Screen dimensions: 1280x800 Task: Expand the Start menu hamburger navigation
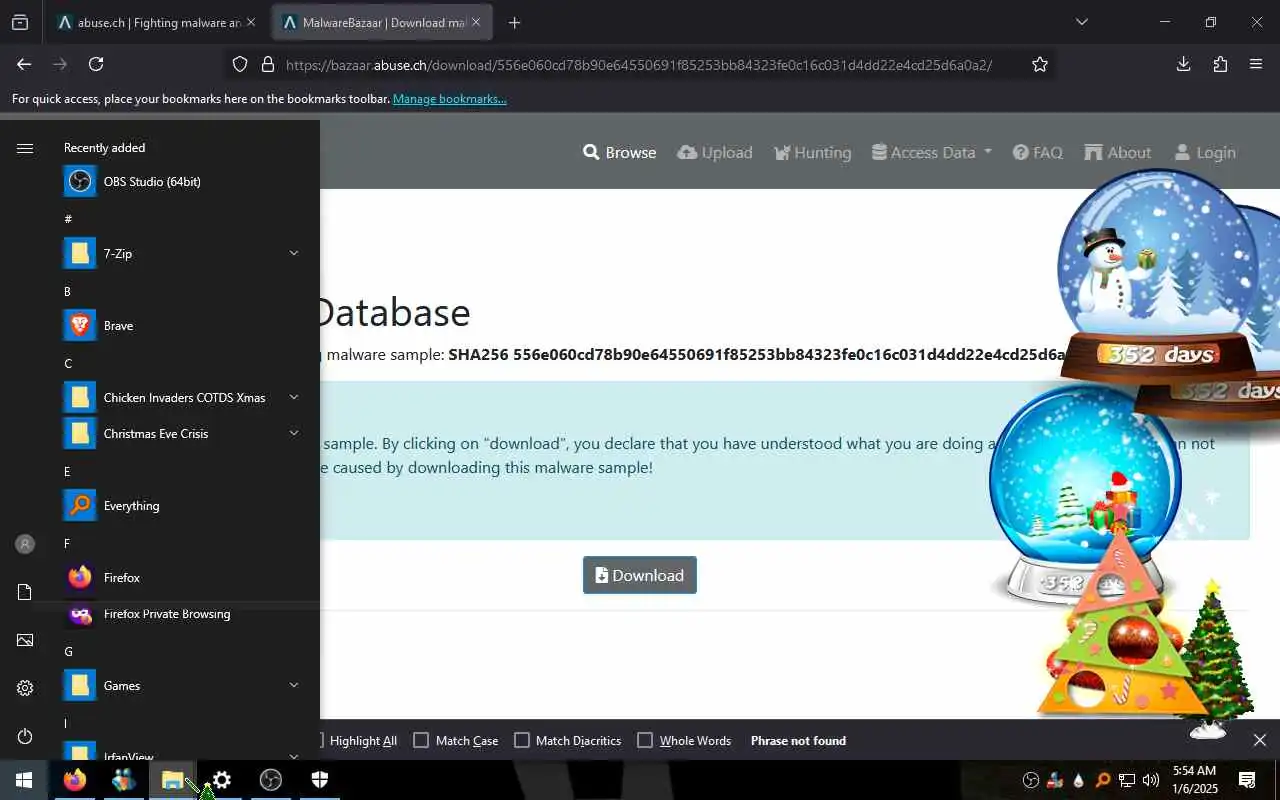pyautogui.click(x=25, y=148)
